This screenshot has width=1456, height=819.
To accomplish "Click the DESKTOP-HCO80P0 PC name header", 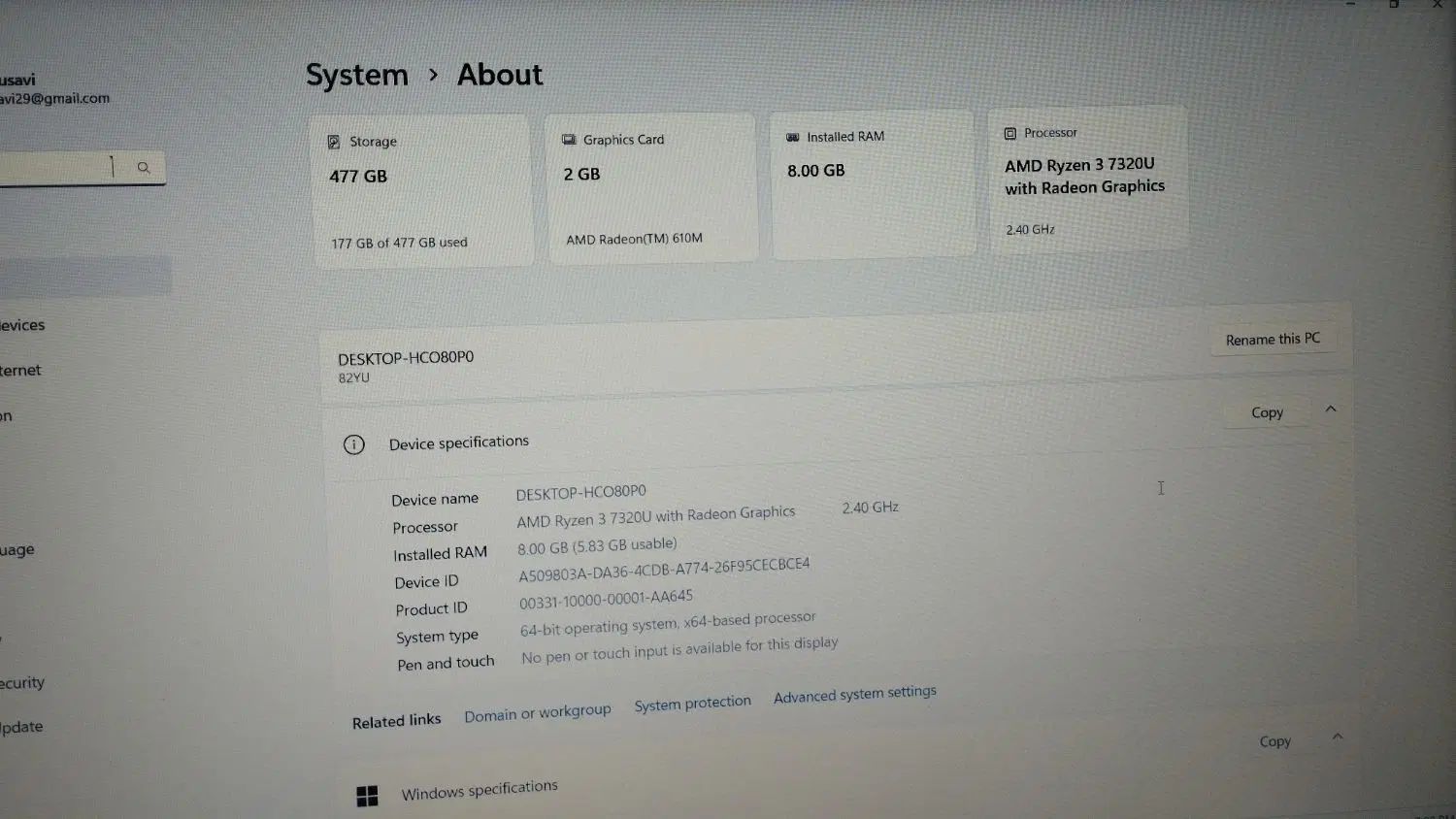I will coord(406,358).
